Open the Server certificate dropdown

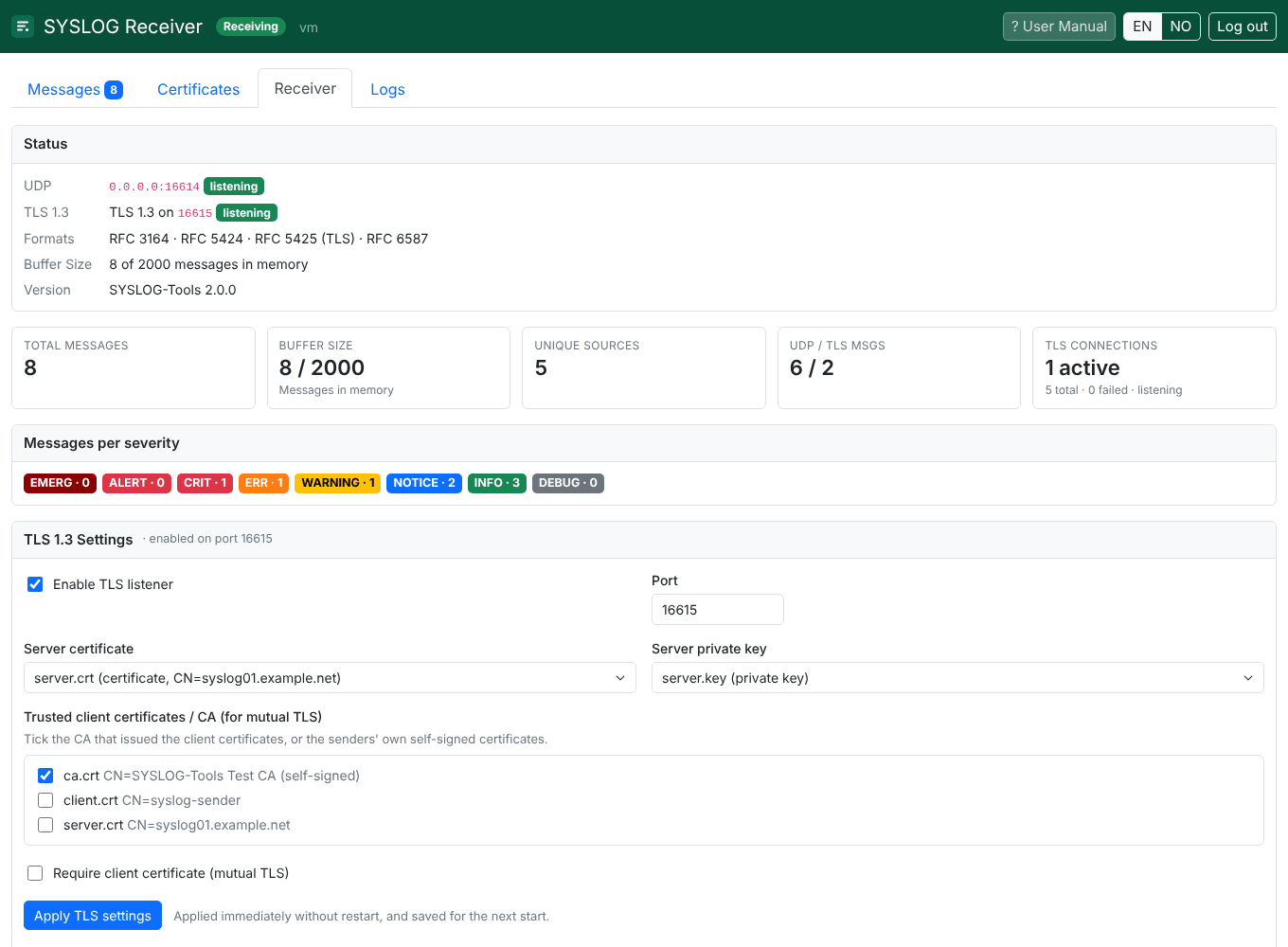(x=330, y=678)
